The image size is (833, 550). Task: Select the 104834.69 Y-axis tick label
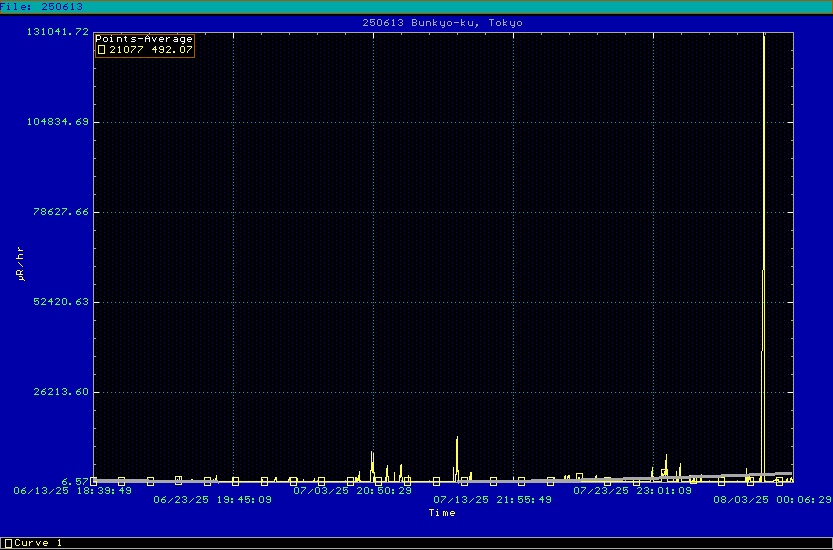tap(58, 122)
